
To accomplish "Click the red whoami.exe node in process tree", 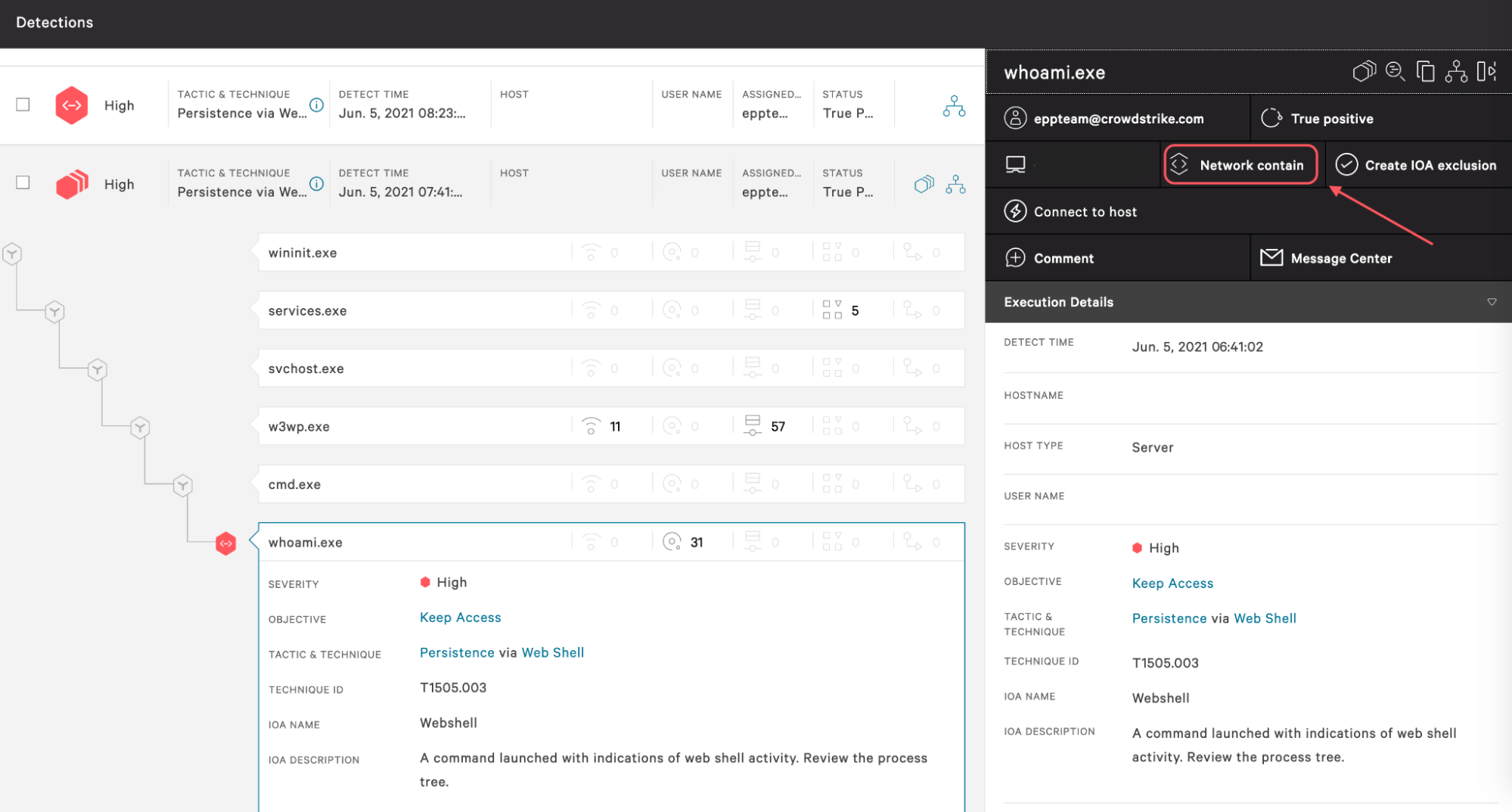I will point(225,543).
